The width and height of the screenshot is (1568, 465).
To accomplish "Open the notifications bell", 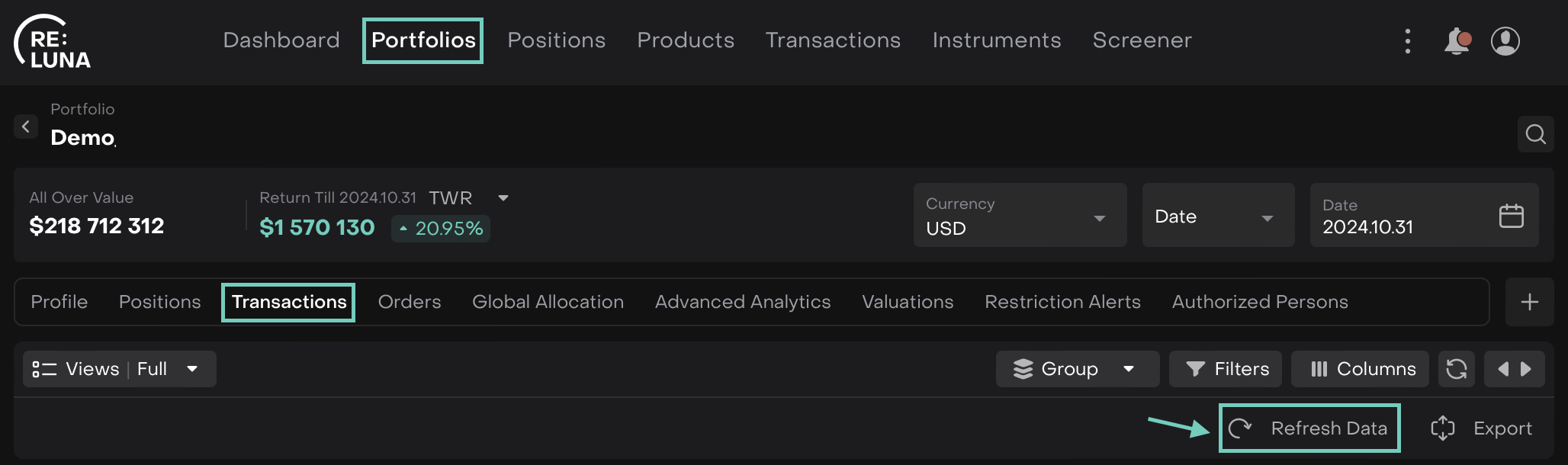I will pos(1456,41).
